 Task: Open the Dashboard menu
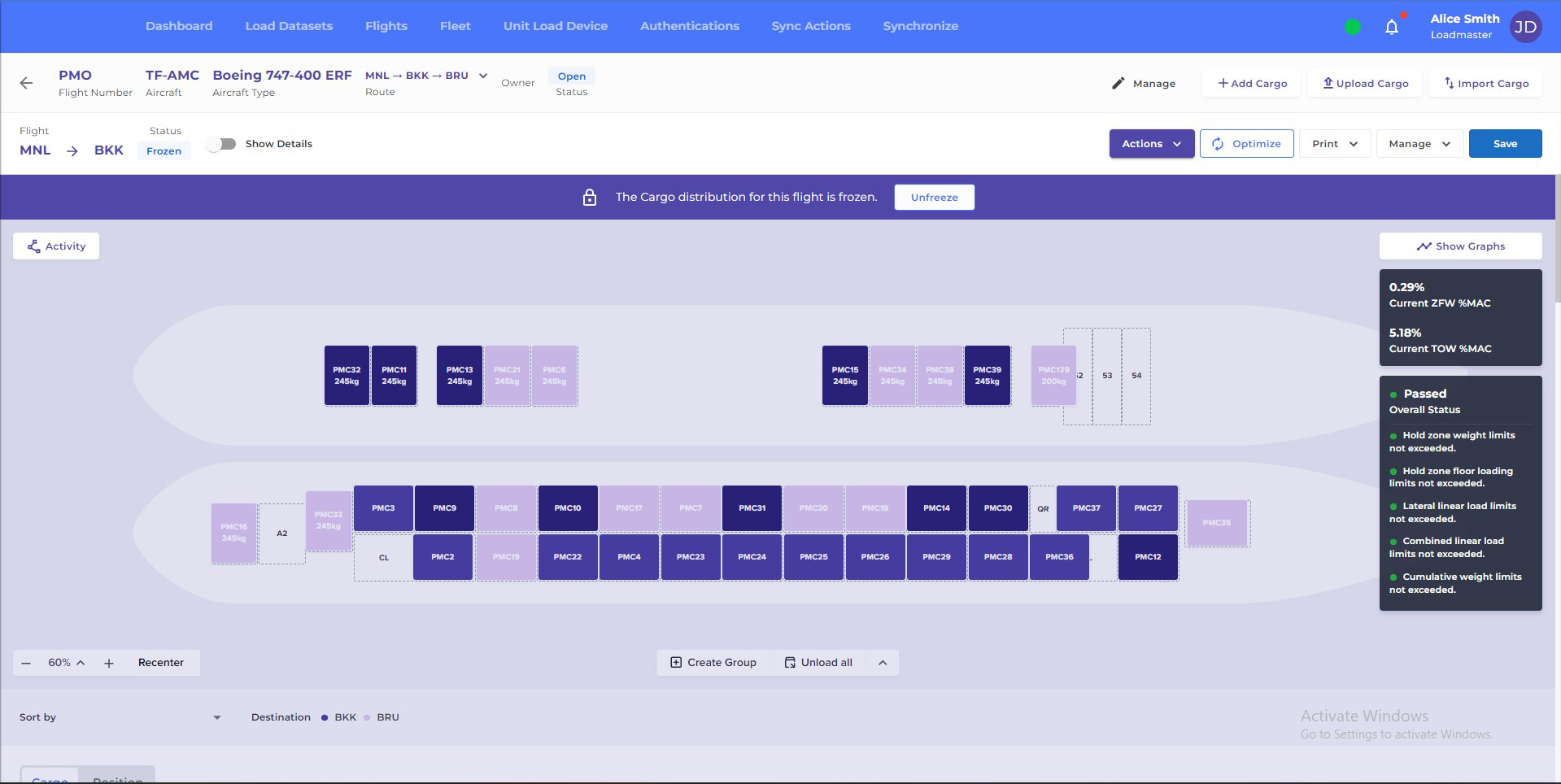click(179, 26)
